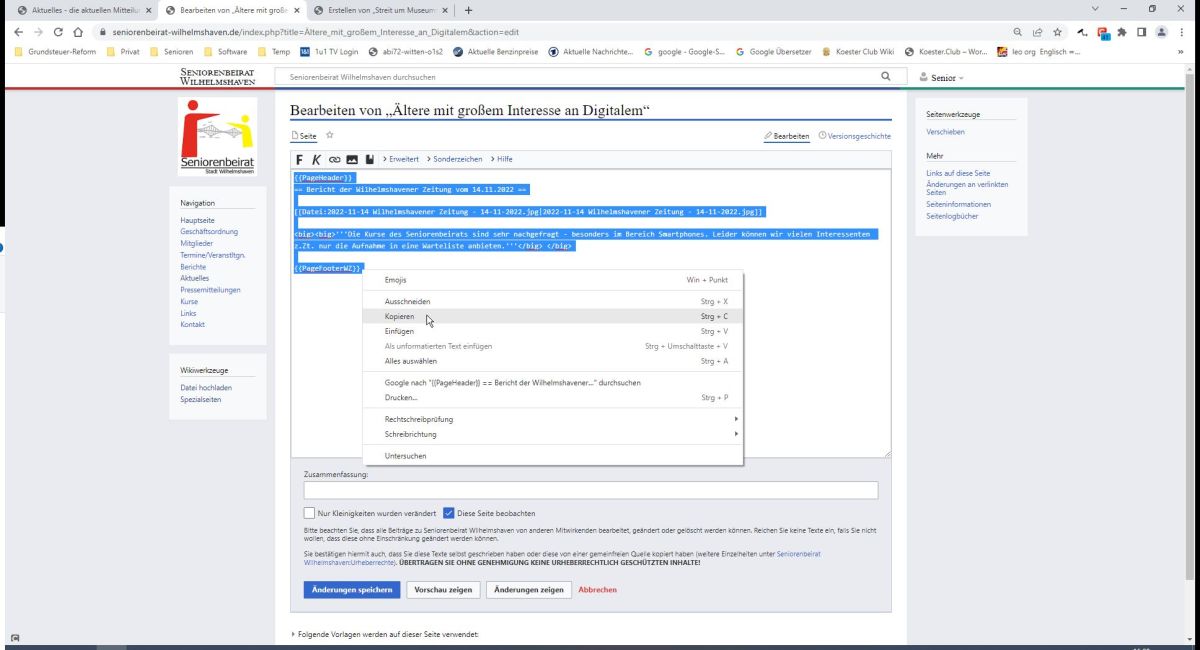
Task: Apply bold formatting in editor toolbar
Action: [299, 159]
